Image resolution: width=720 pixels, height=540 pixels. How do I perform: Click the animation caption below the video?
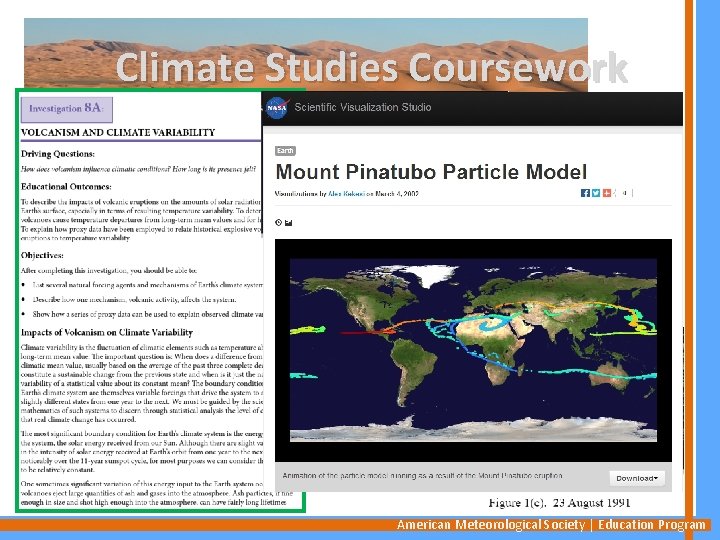pyautogui.click(x=422, y=476)
